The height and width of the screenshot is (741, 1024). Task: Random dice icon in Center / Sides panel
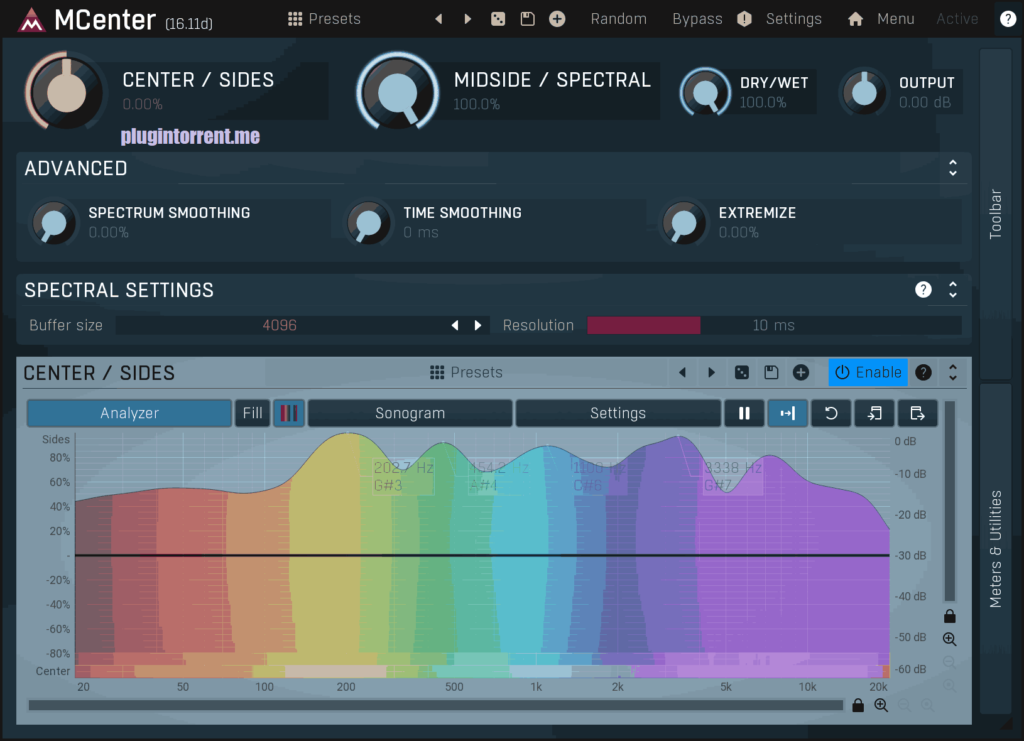742,372
